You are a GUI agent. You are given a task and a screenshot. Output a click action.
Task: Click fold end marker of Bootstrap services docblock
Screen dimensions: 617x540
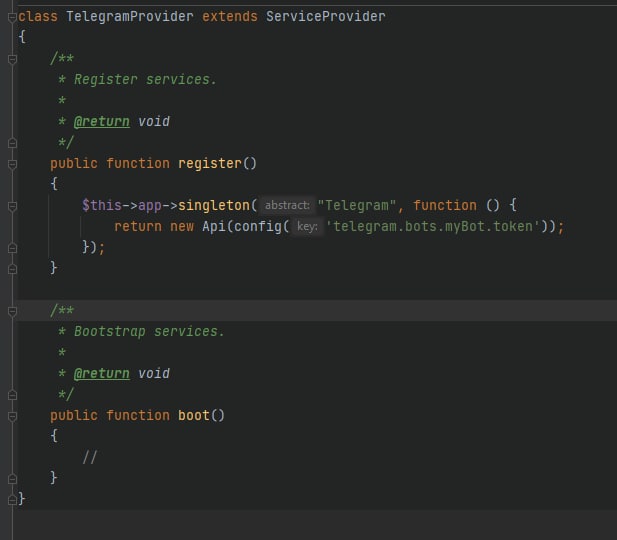(12, 395)
